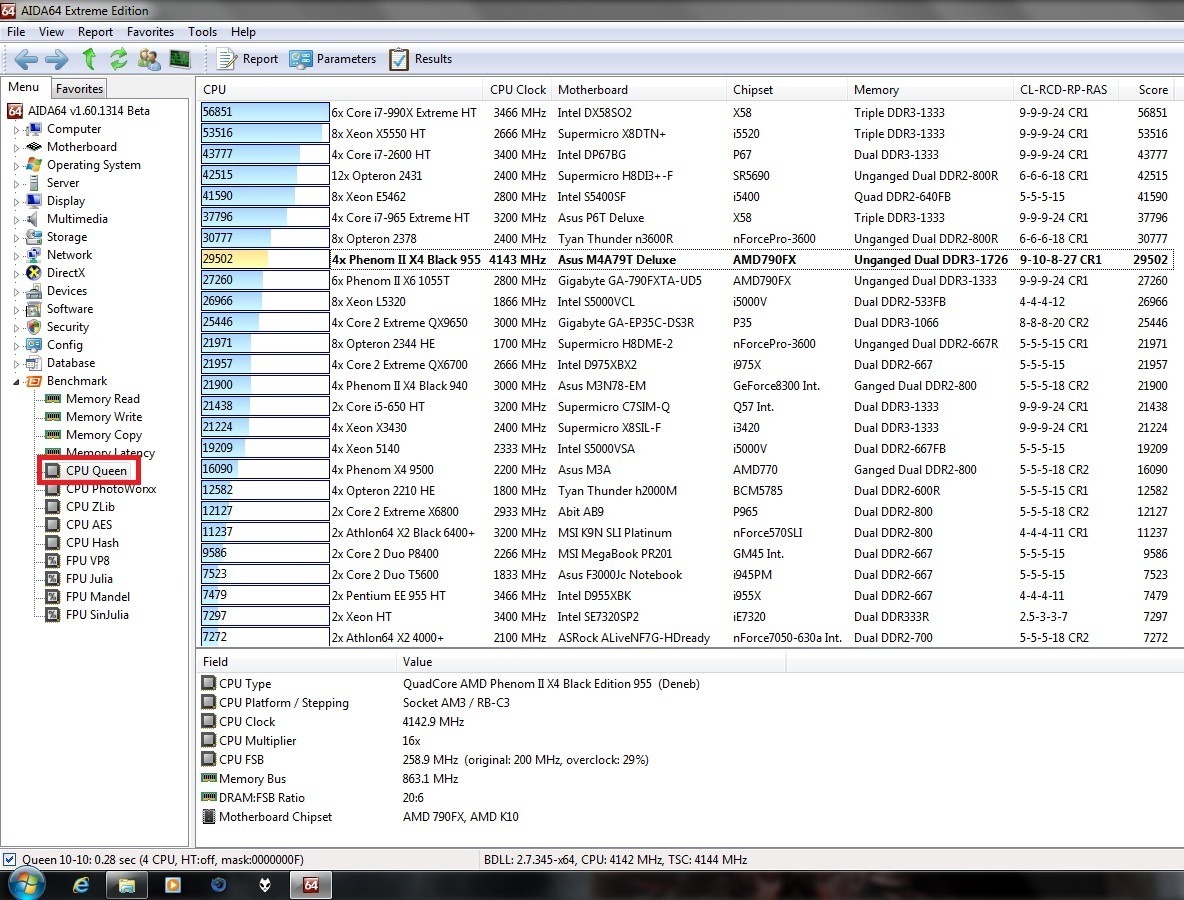Viewport: 1184px width, 900px height.
Task: Click the Windows Start button
Action: (x=26, y=884)
